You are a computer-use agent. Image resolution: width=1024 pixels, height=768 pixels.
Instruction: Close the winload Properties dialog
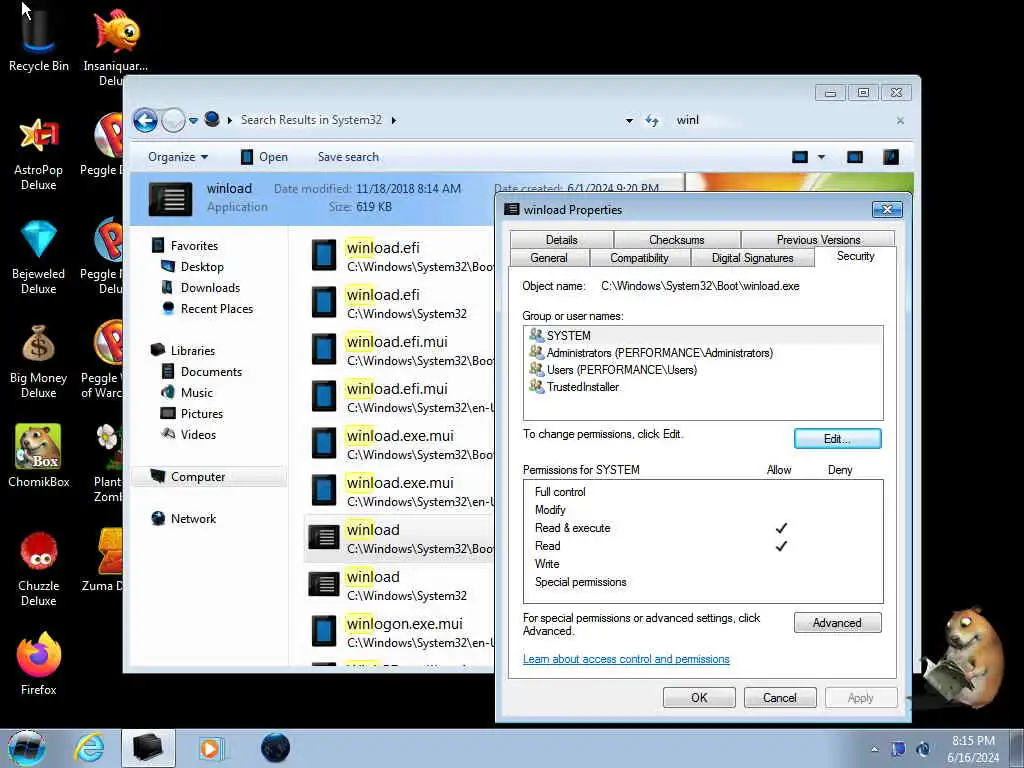(888, 209)
